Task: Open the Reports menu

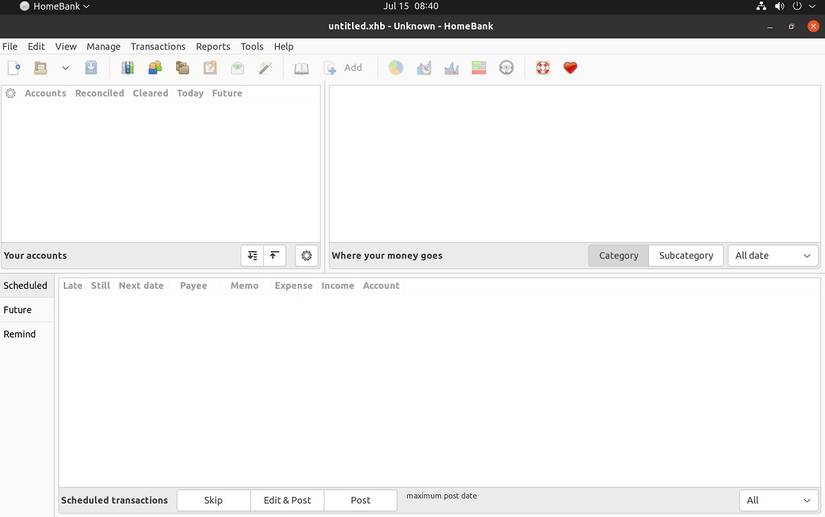Action: click(x=213, y=46)
